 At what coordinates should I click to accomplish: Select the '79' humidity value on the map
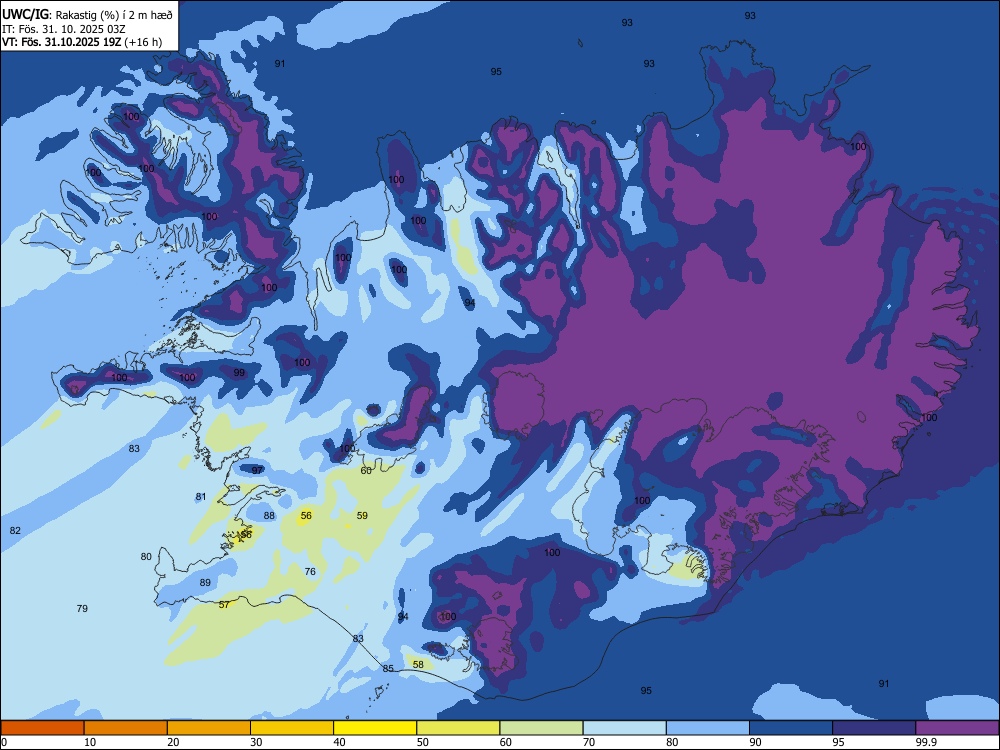pyautogui.click(x=82, y=608)
